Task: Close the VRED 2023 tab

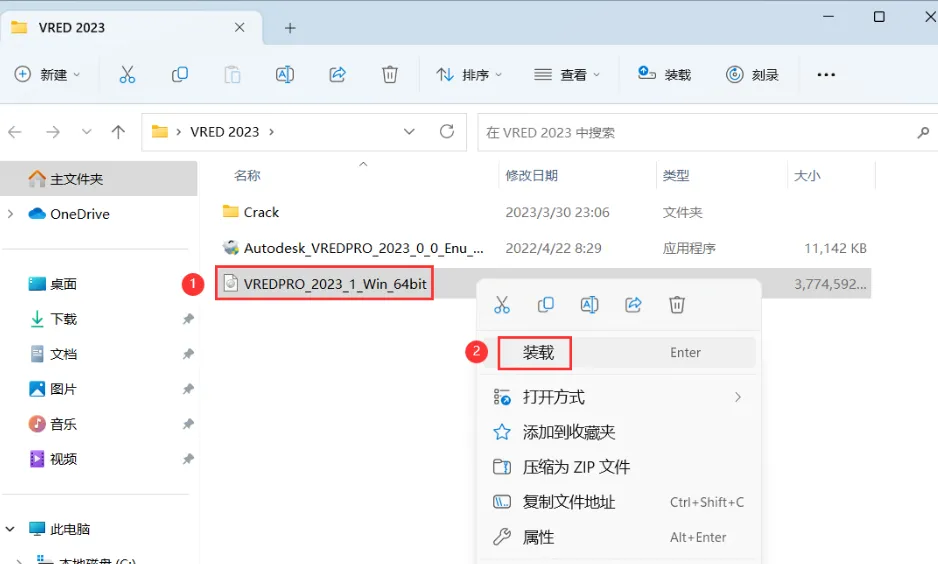Action: pyautogui.click(x=239, y=28)
